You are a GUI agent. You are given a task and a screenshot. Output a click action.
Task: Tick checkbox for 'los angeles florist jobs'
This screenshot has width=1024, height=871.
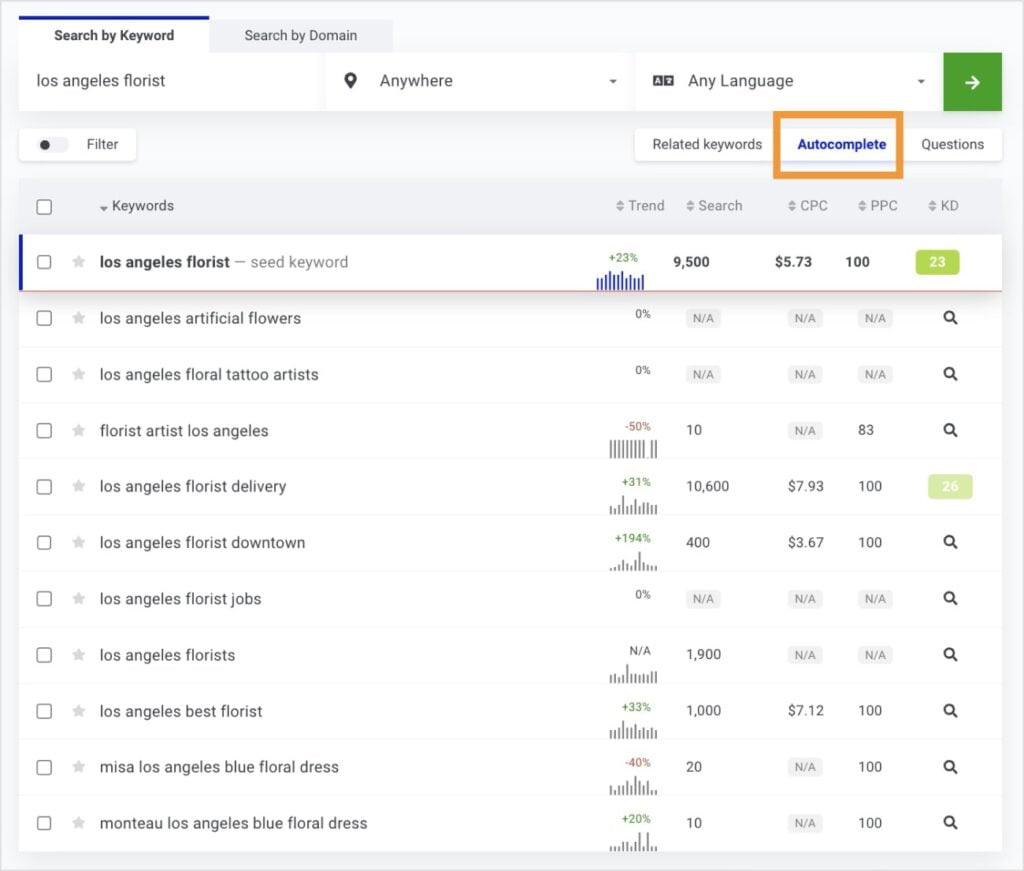[x=44, y=599]
